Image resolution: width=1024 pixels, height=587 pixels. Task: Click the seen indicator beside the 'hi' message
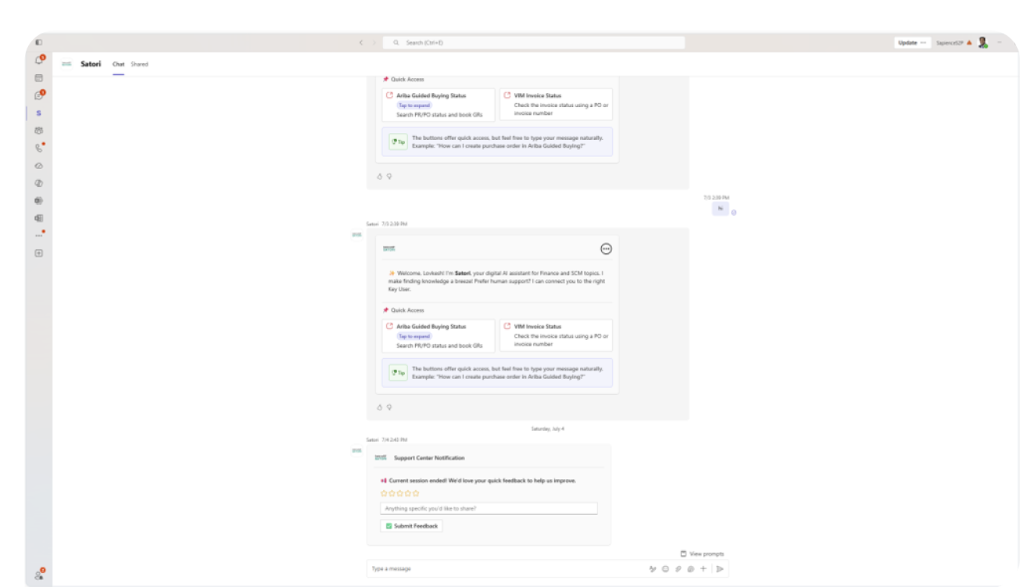click(x=734, y=212)
